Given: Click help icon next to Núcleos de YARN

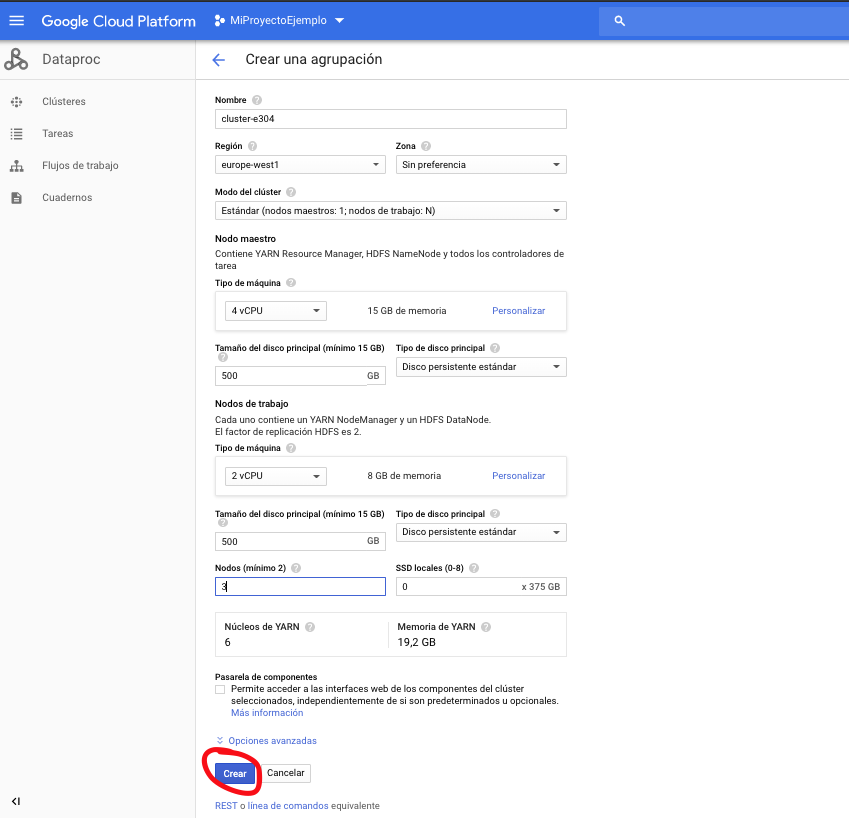Looking at the screenshot, I should (x=310, y=627).
